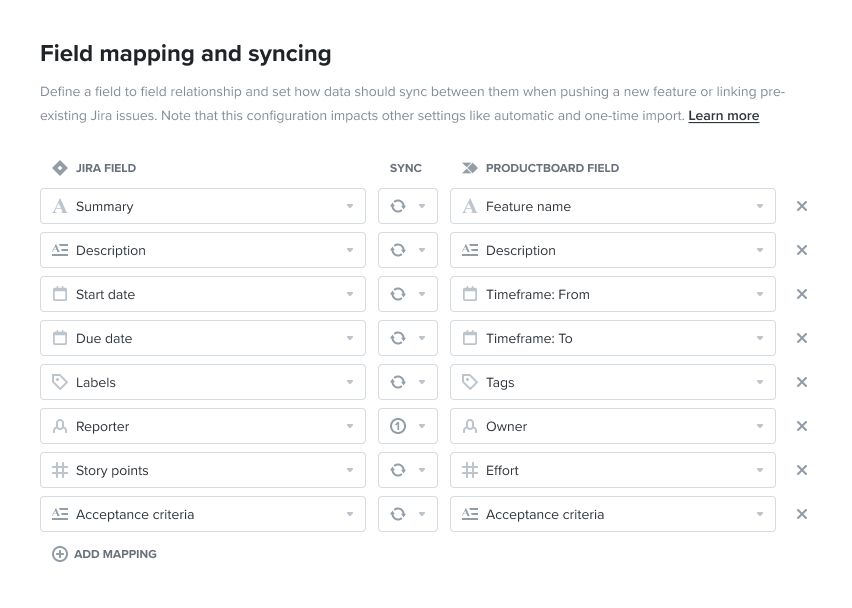
Task: Click the plus icon beside Add Mapping
Action: [x=60, y=554]
